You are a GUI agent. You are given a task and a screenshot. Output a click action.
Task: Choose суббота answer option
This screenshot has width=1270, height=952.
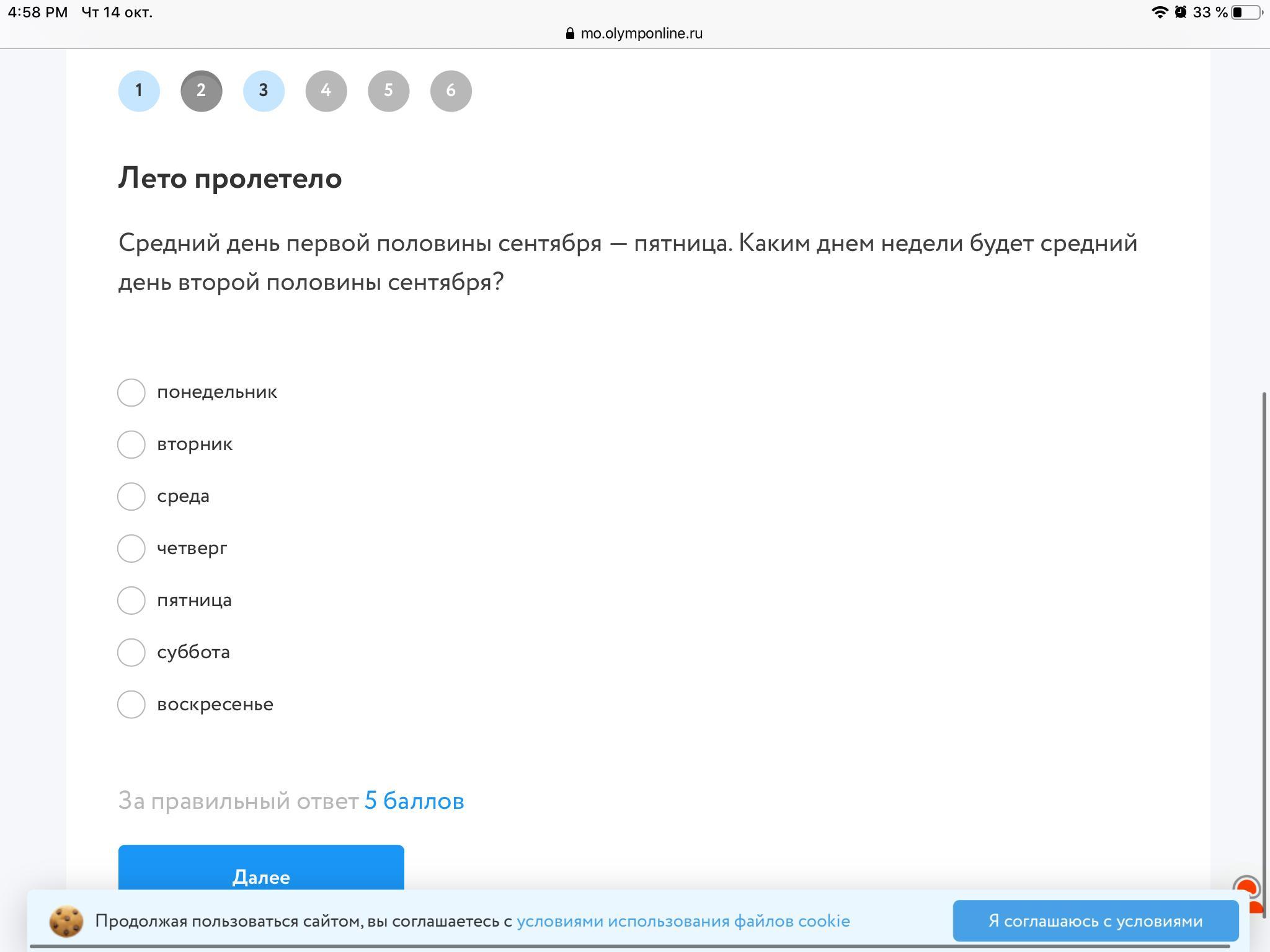(131, 653)
